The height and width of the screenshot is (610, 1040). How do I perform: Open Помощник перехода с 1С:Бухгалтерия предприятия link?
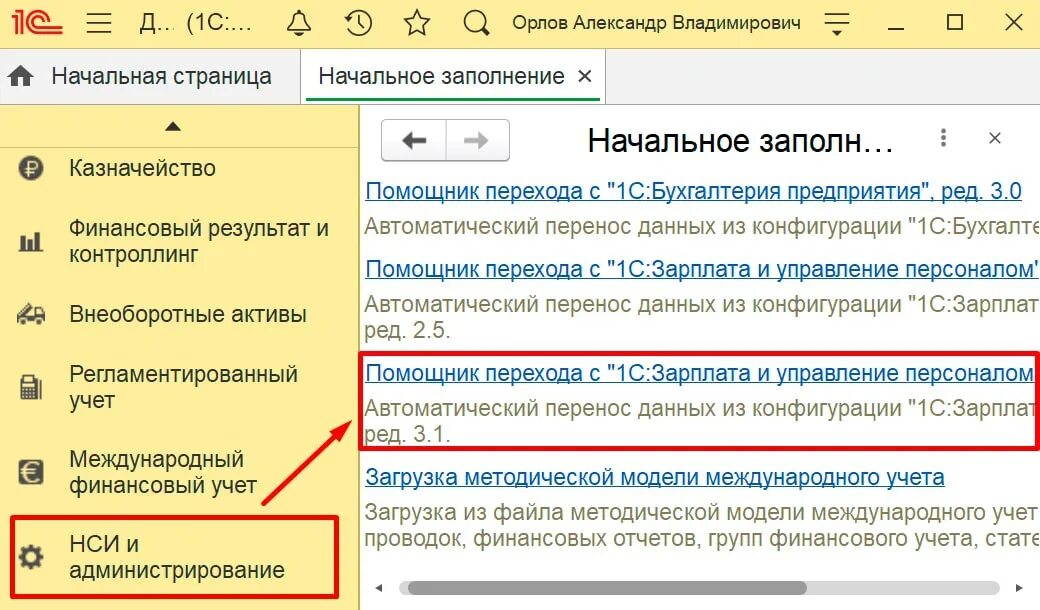pyautogui.click(x=693, y=191)
